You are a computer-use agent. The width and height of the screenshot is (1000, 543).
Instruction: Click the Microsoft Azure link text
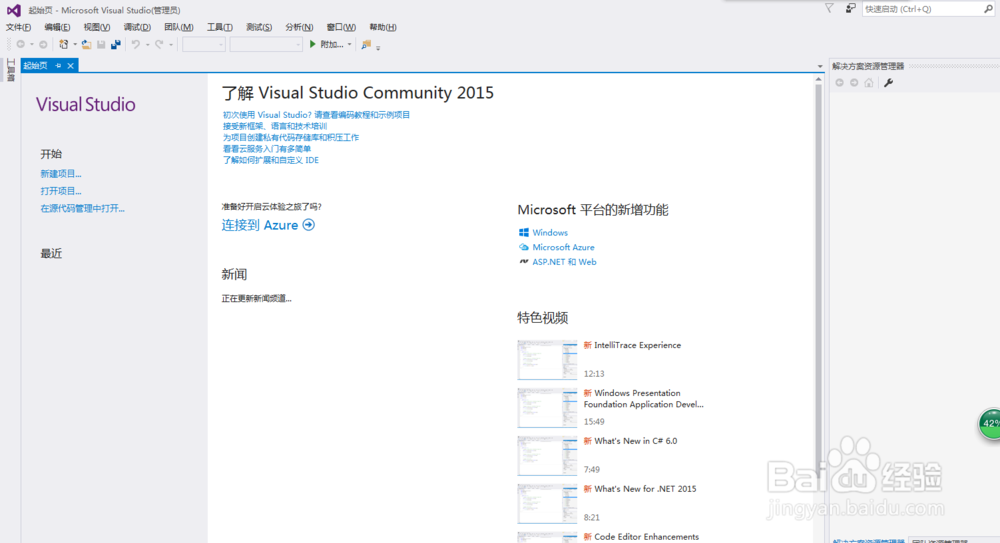point(563,248)
